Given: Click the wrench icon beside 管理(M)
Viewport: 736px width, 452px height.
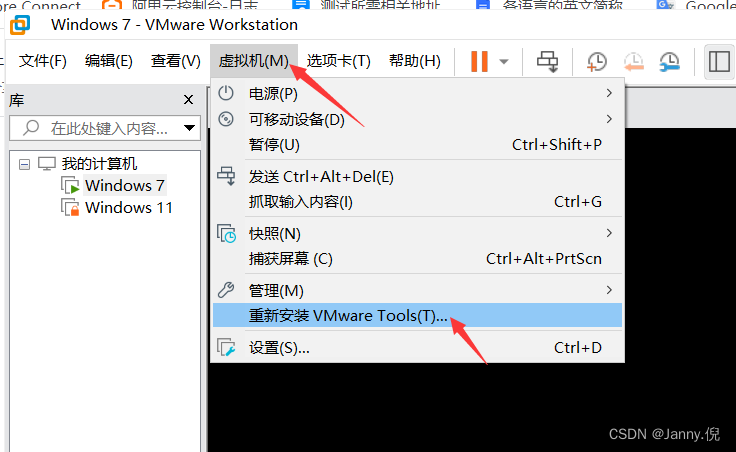Looking at the screenshot, I should (226, 290).
